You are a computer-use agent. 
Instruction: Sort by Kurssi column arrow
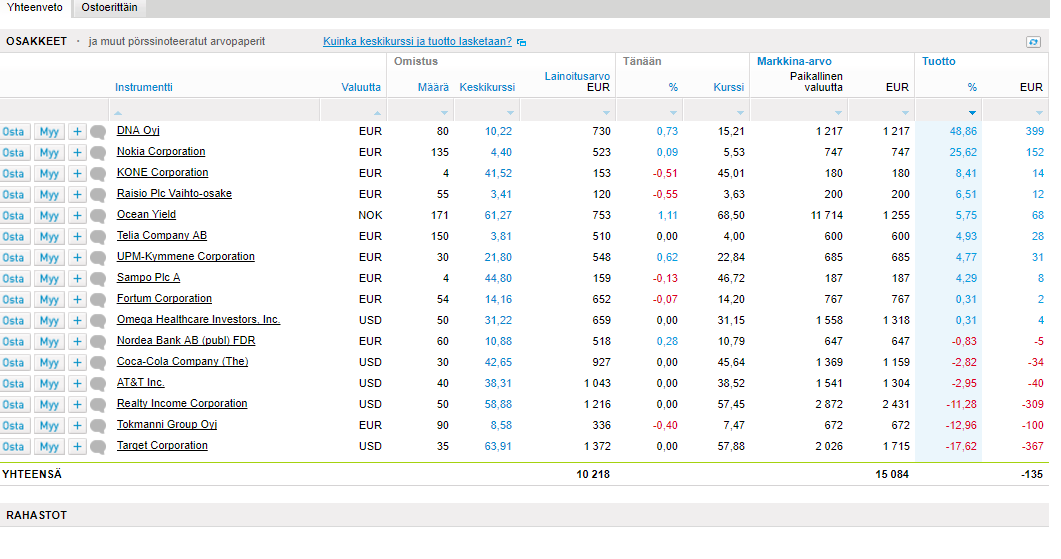coord(740,113)
